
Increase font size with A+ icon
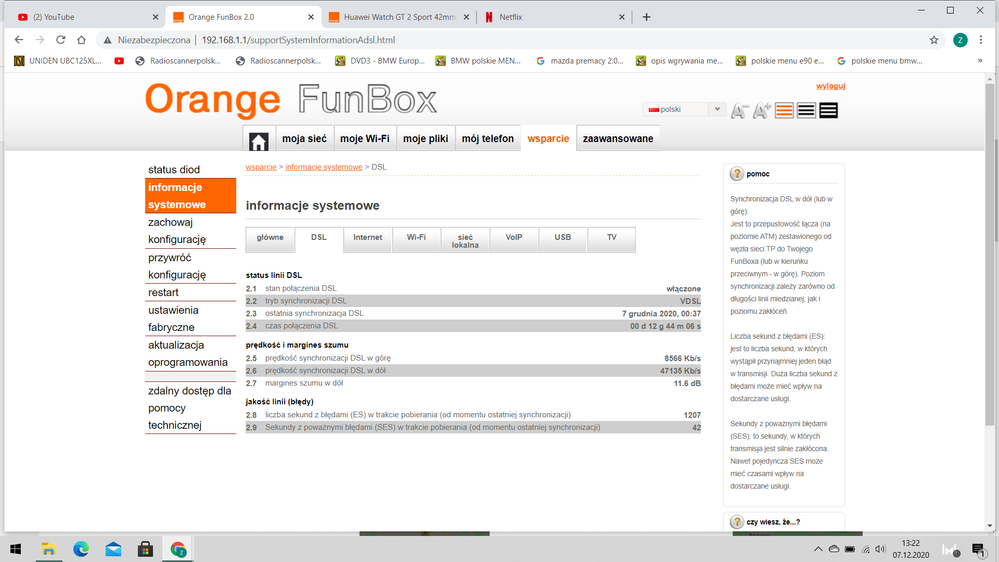coord(762,111)
